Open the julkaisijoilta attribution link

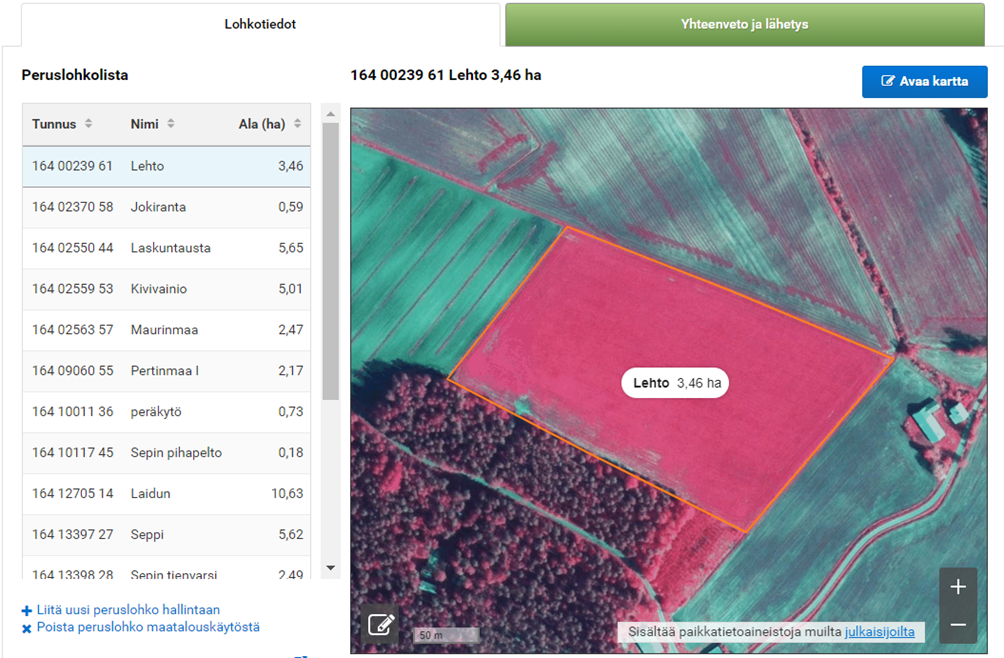pyautogui.click(x=879, y=632)
